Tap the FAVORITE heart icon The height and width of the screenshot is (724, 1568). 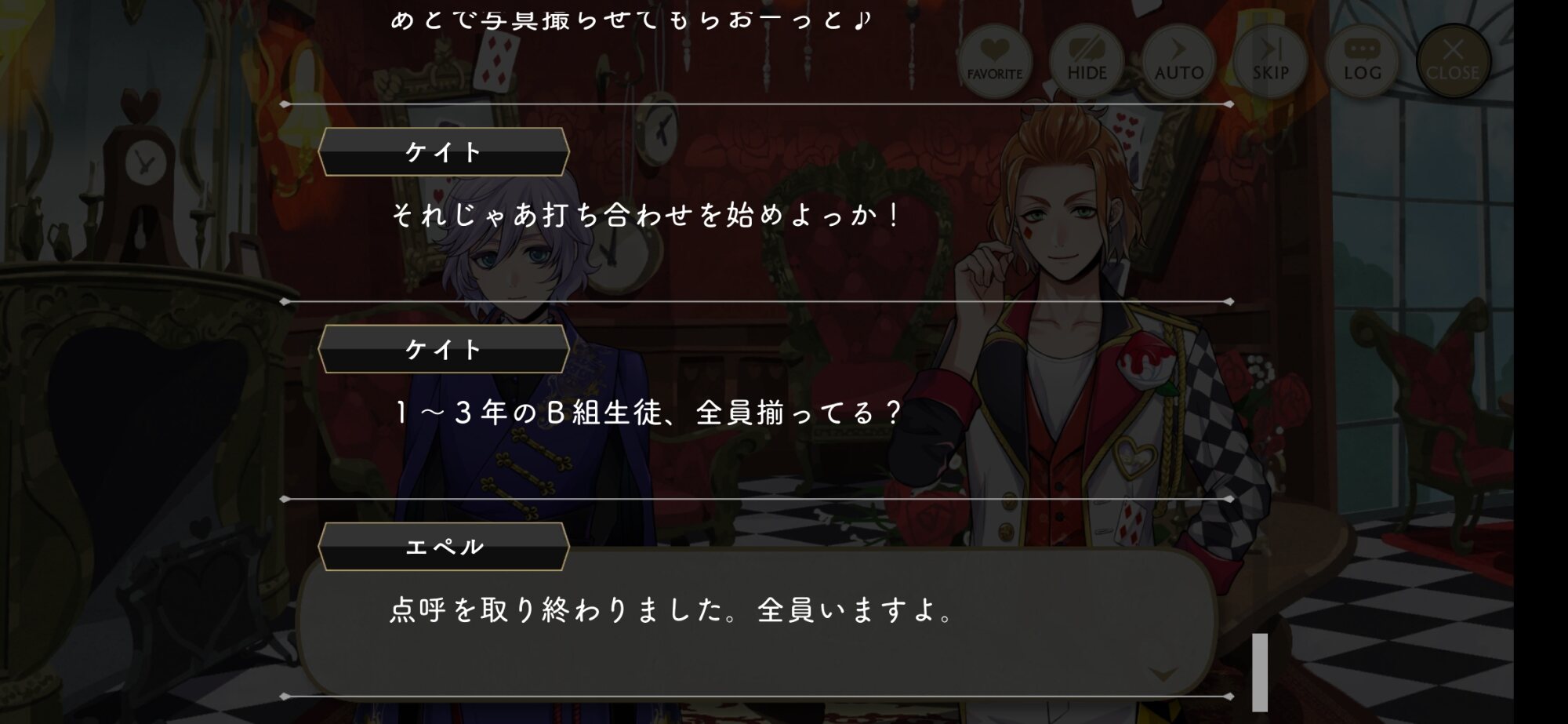pos(994,61)
